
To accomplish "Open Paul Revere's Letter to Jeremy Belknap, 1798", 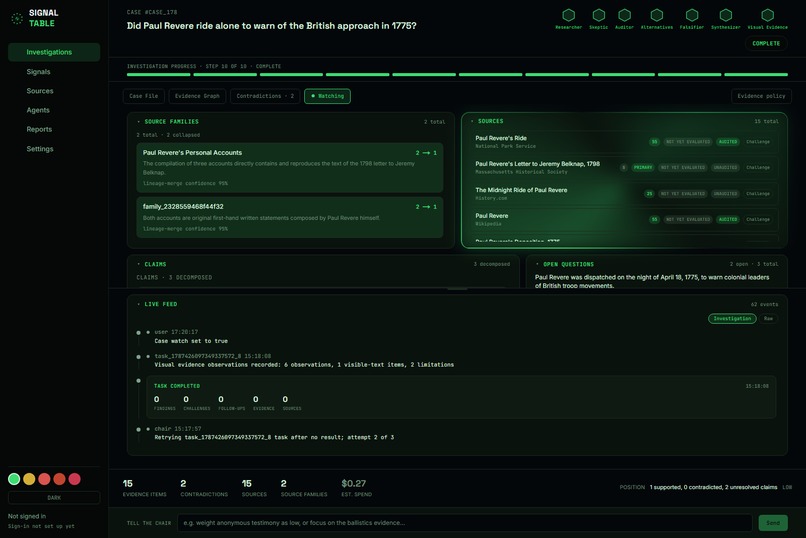I will pyautogui.click(x=538, y=164).
